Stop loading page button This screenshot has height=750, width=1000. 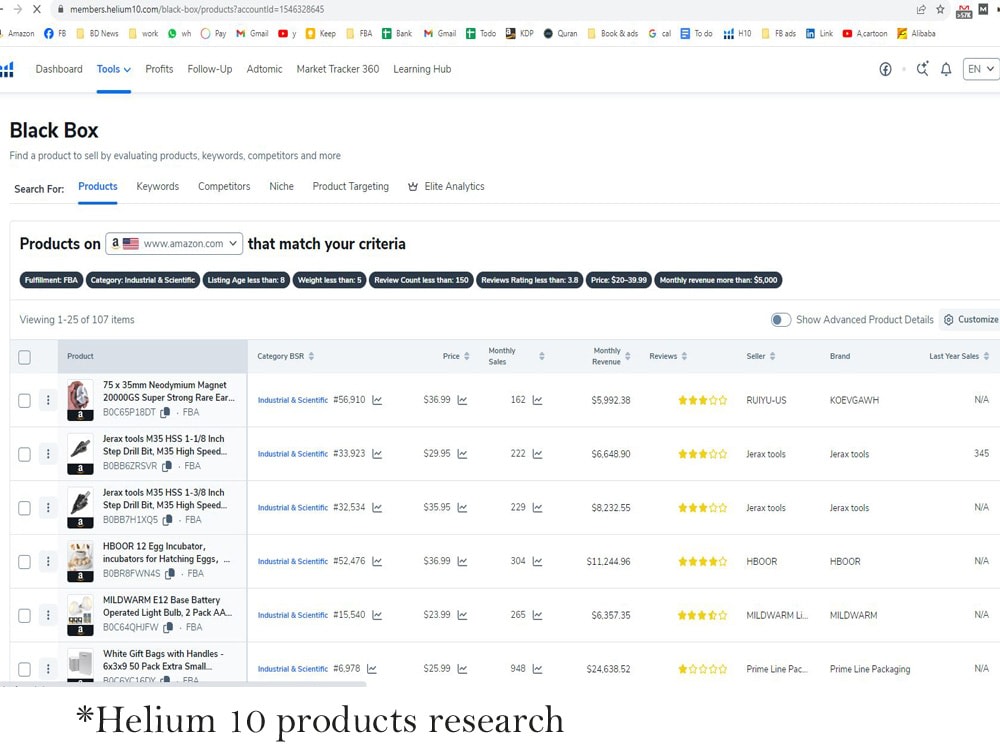coord(36,10)
